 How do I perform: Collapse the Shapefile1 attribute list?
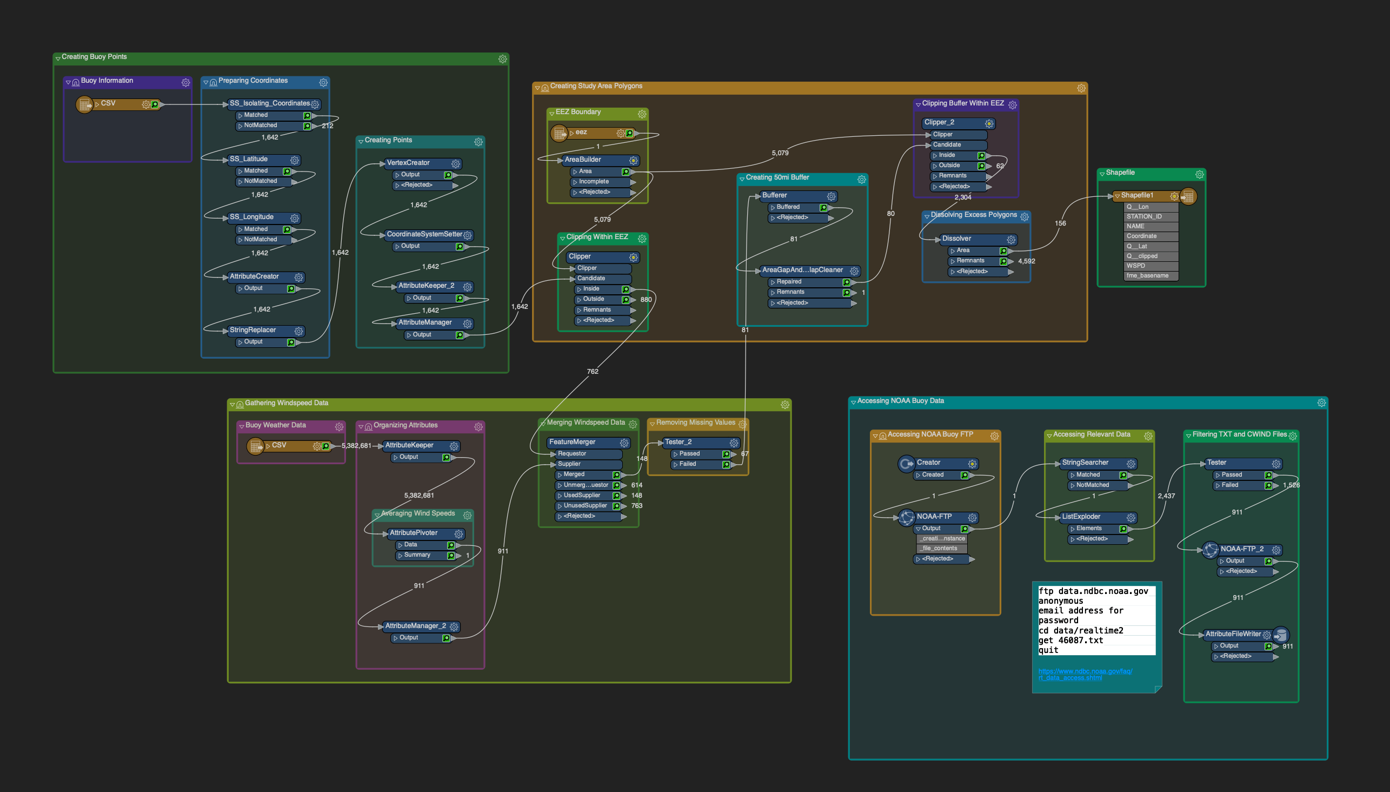coord(1117,196)
